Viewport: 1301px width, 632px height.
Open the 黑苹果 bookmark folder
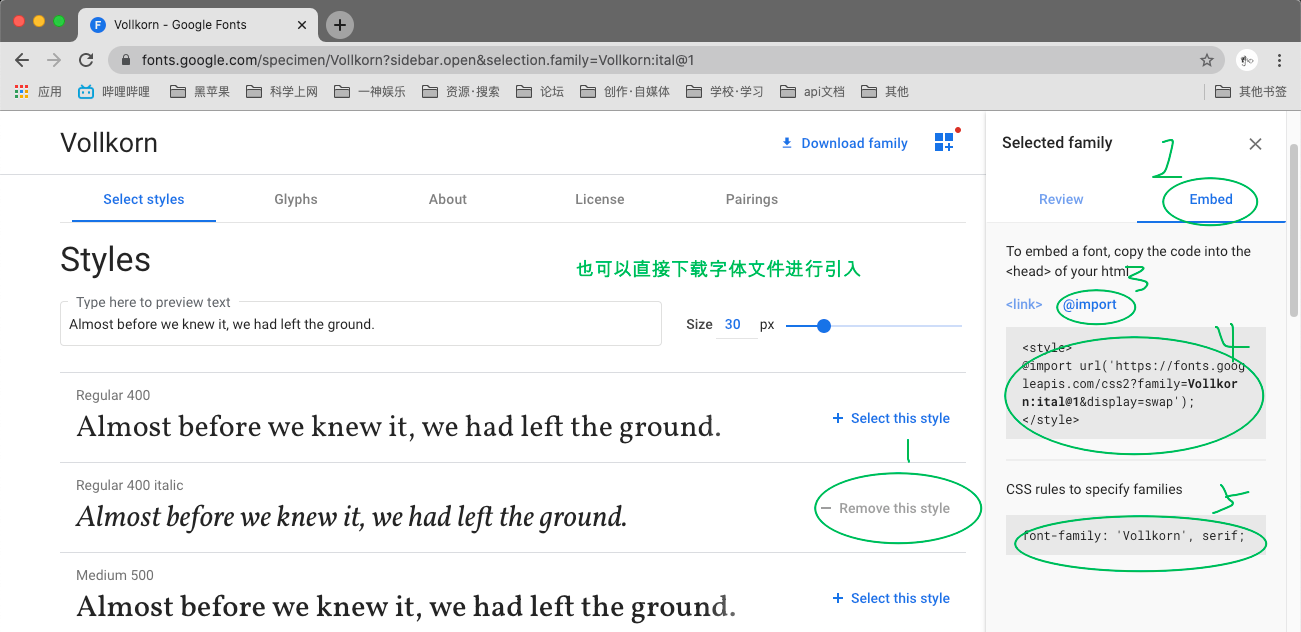click(x=200, y=92)
